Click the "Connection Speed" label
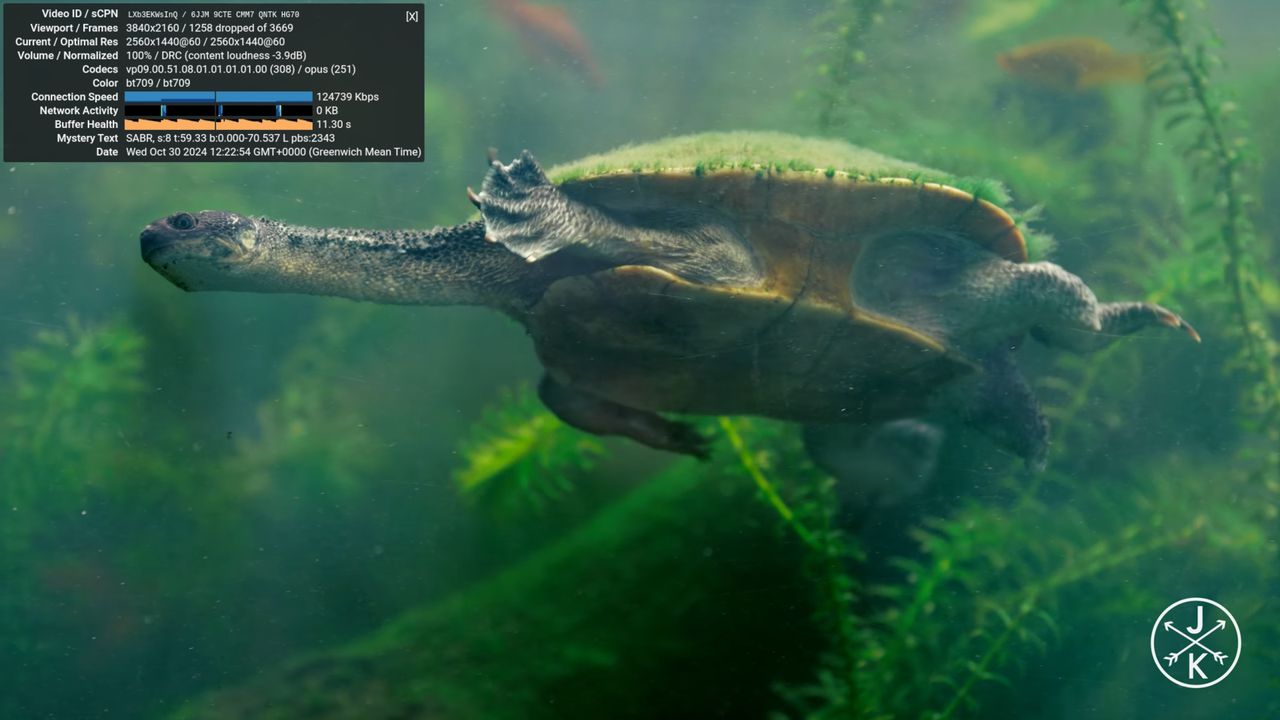 75,97
